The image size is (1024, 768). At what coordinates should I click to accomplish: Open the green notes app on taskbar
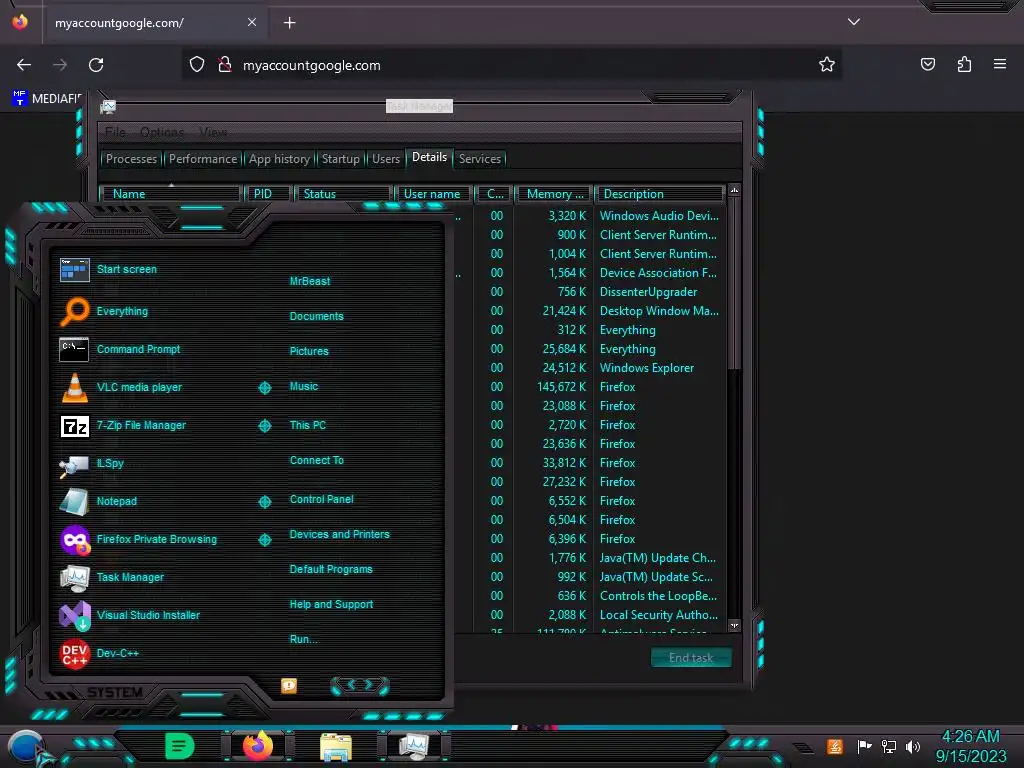click(179, 746)
